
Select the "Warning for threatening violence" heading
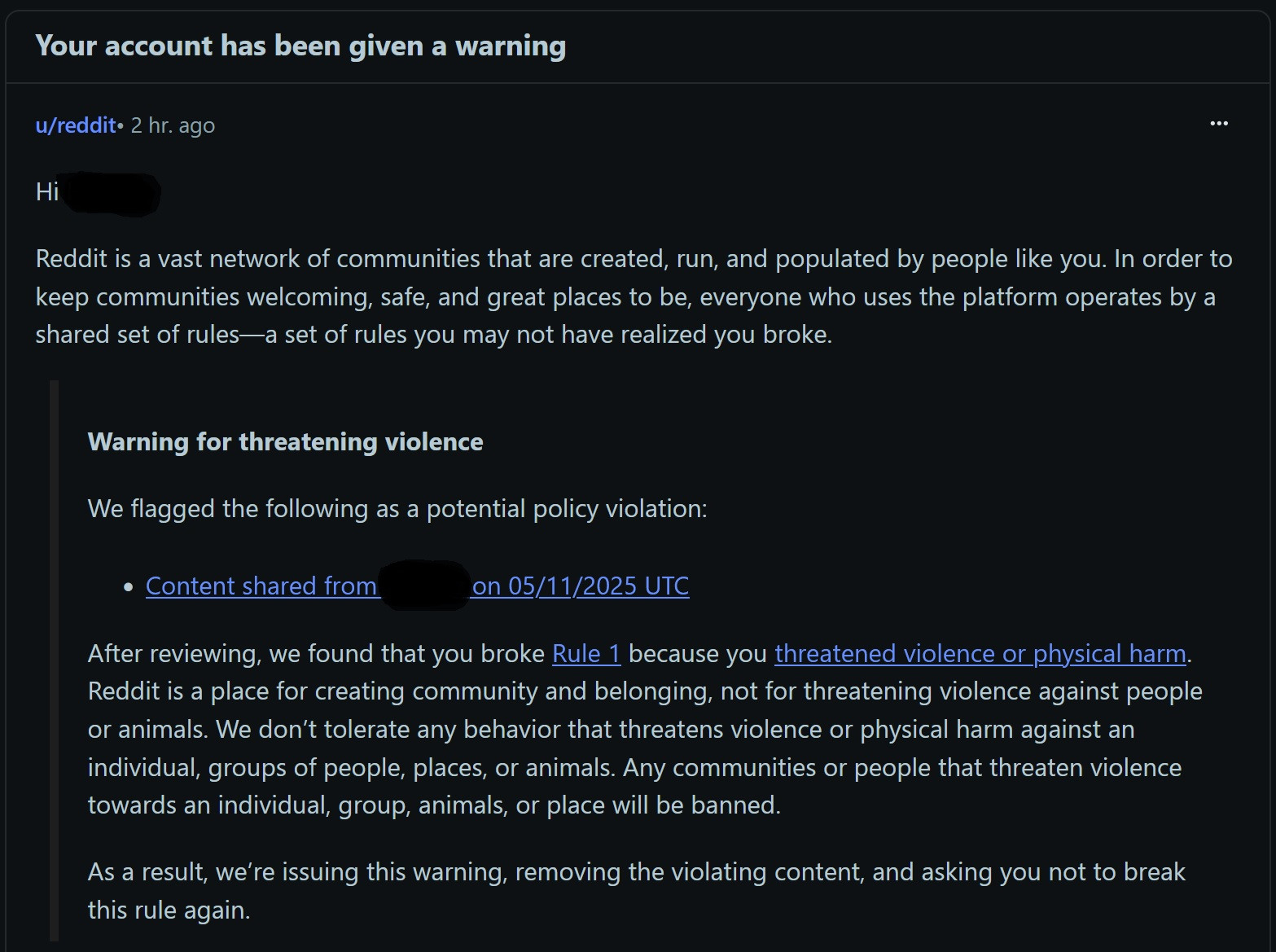(x=285, y=441)
